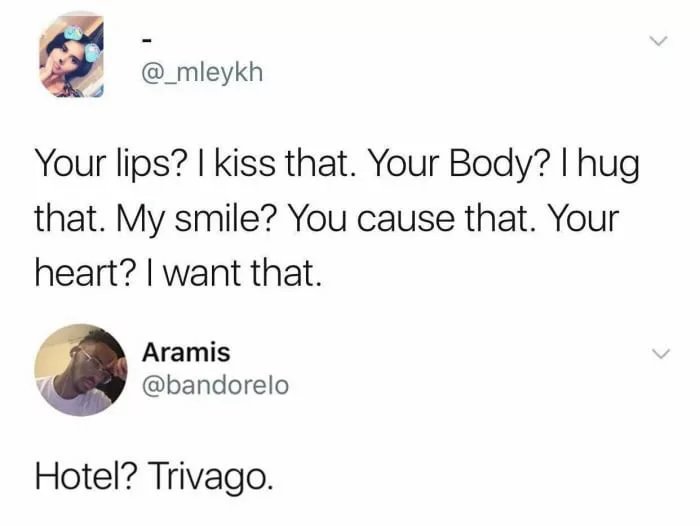This screenshot has height=526, width=700.
Task: Click the word 'Trivago' in the reply
Action: 208,476
